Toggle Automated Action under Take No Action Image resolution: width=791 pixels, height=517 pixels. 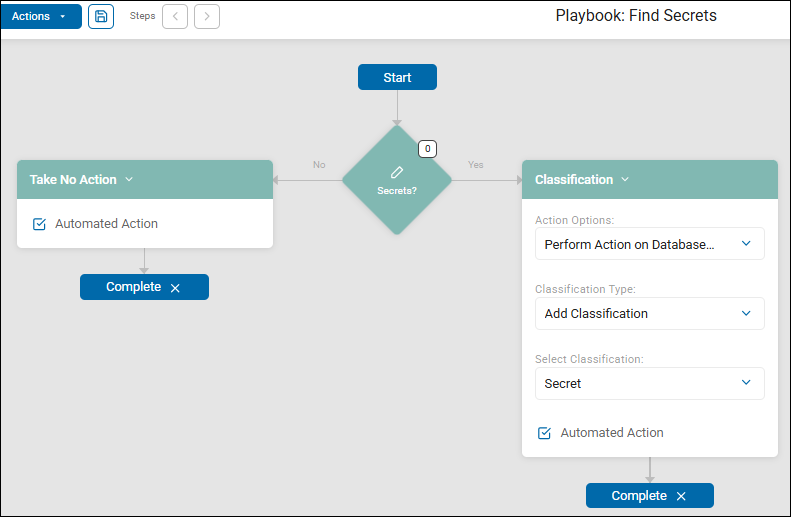[x=40, y=224]
